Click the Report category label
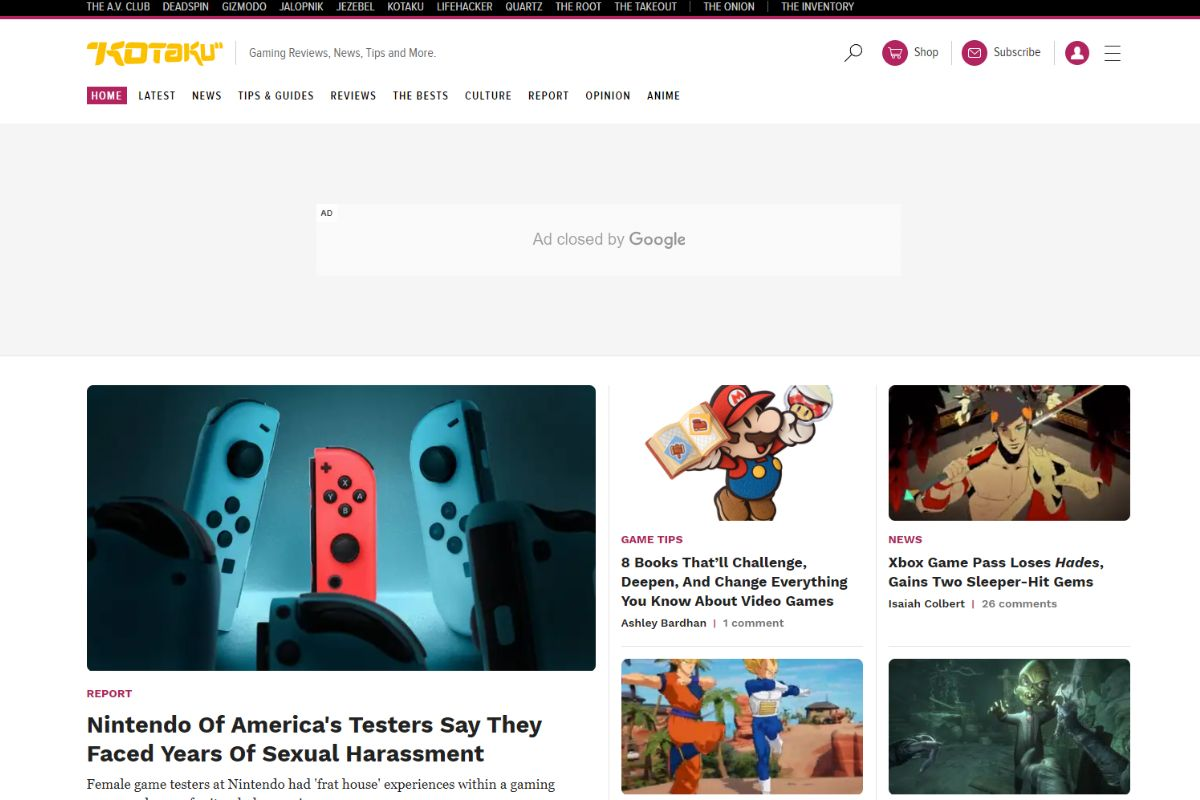 coord(110,693)
